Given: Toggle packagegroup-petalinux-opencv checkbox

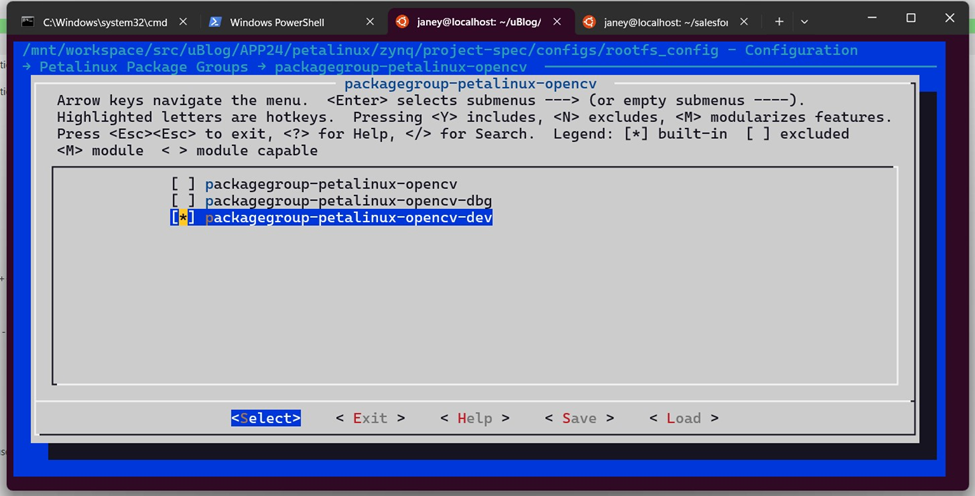Looking at the screenshot, I should pyautogui.click(x=183, y=184).
